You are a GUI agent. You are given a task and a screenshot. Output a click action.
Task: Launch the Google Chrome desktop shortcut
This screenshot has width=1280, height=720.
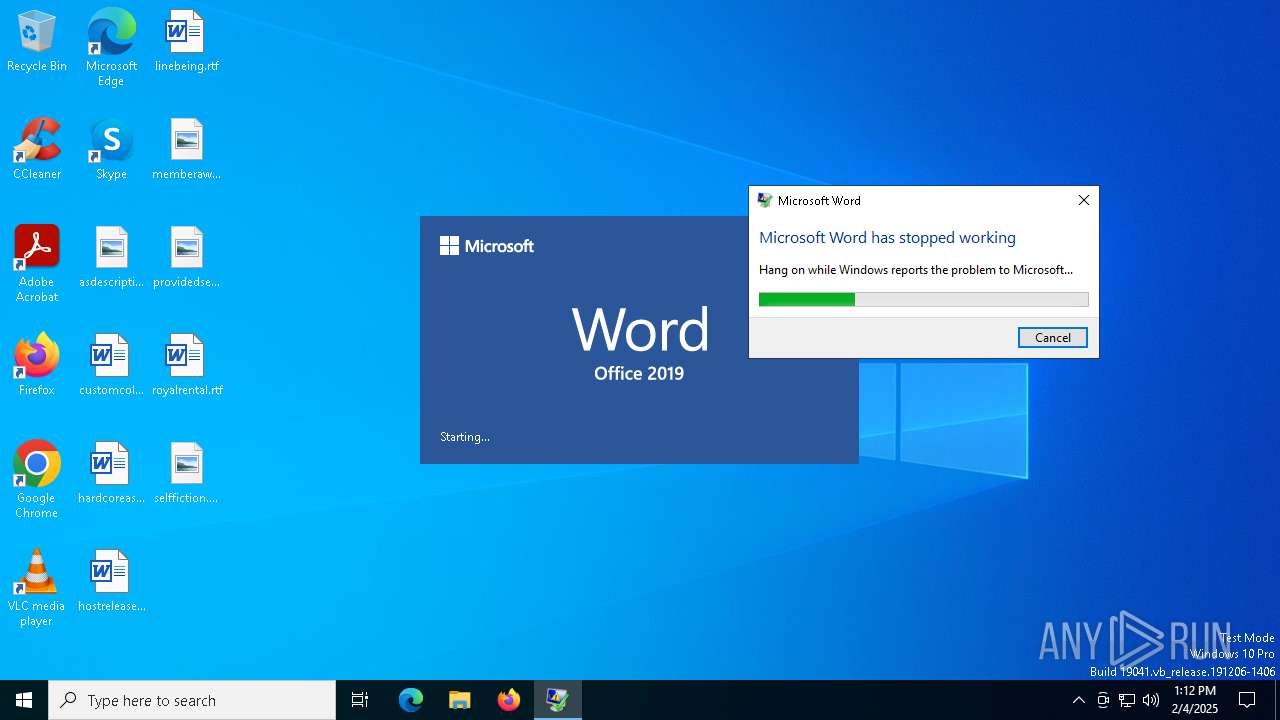[x=37, y=480]
